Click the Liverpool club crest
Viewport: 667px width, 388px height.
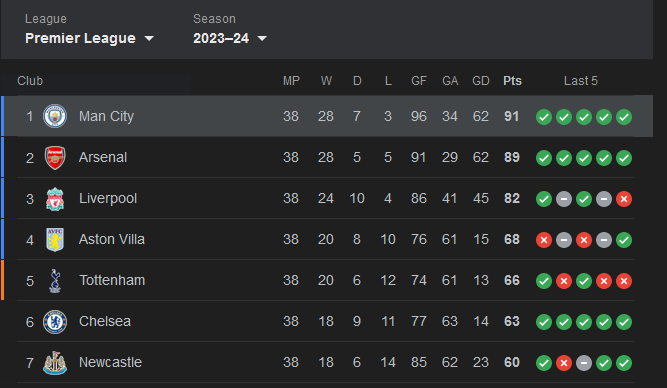[55, 199]
